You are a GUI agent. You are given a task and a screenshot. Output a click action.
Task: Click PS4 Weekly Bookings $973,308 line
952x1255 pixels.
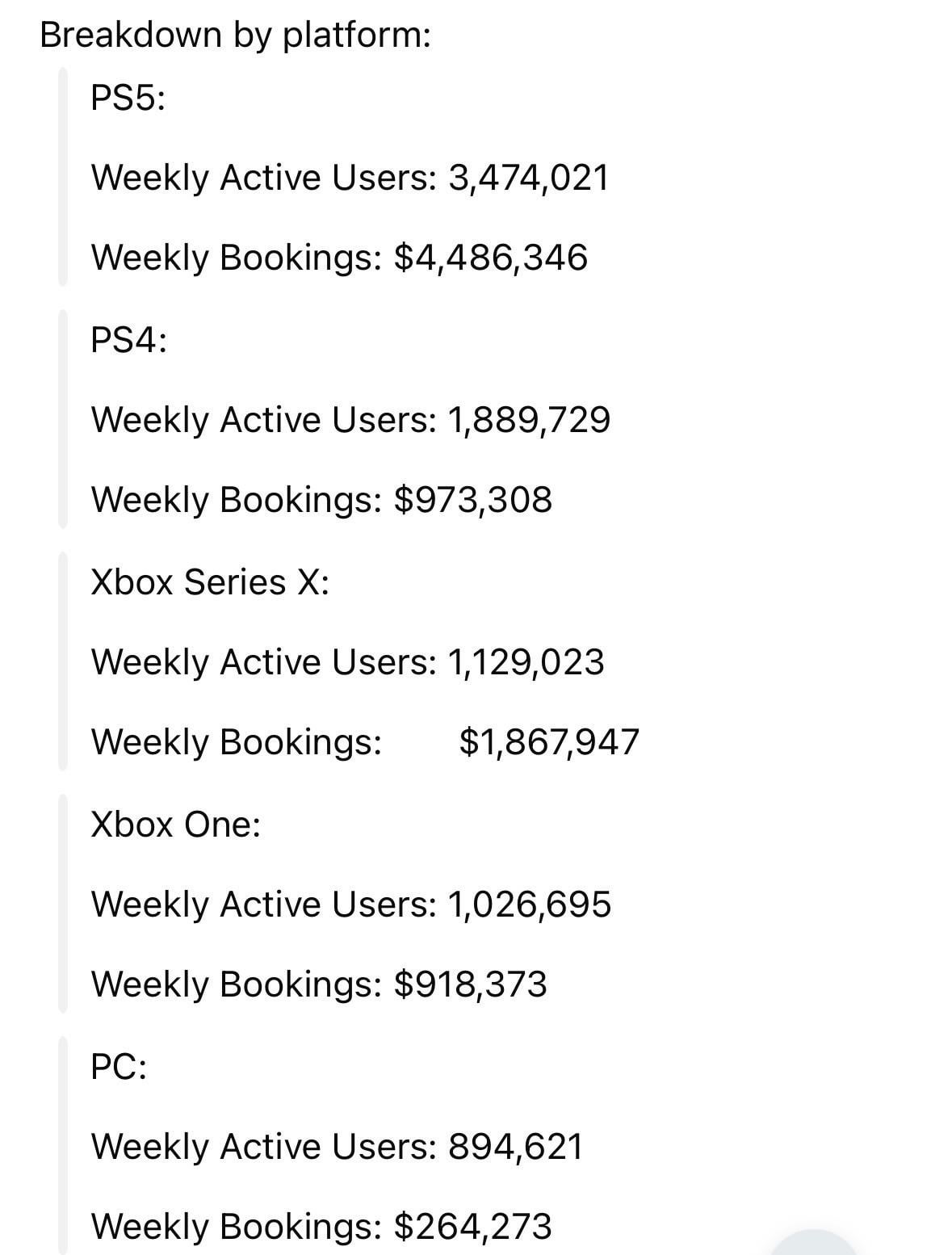pyautogui.click(x=321, y=499)
